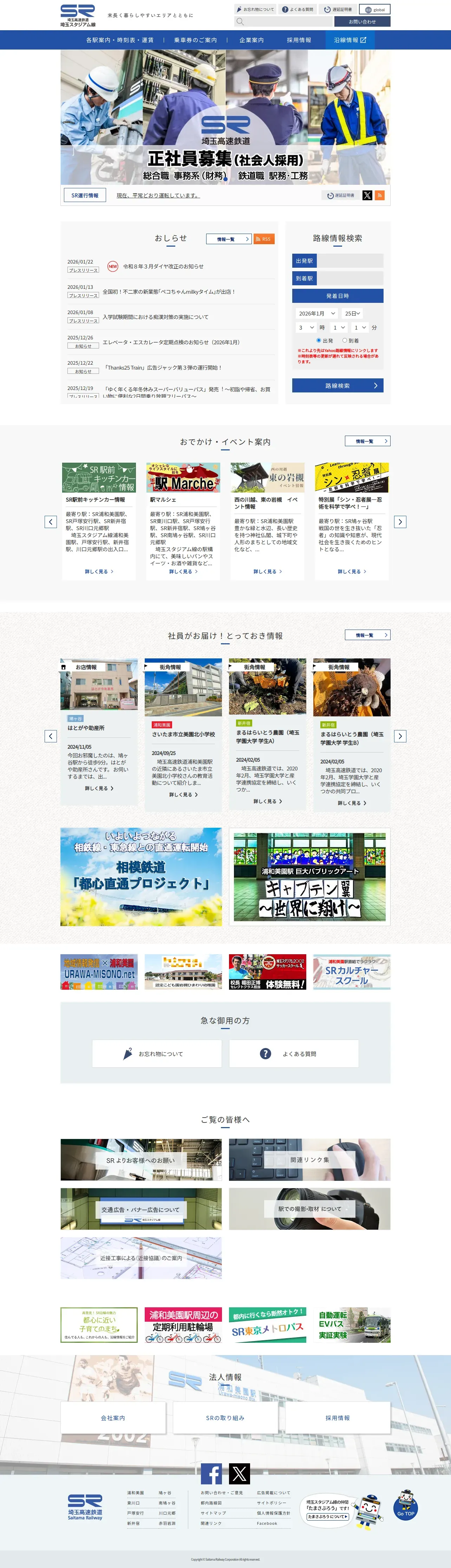The width and height of the screenshot is (451, 1568).
Task: Click the 出発駅 input field
Action: point(350,261)
